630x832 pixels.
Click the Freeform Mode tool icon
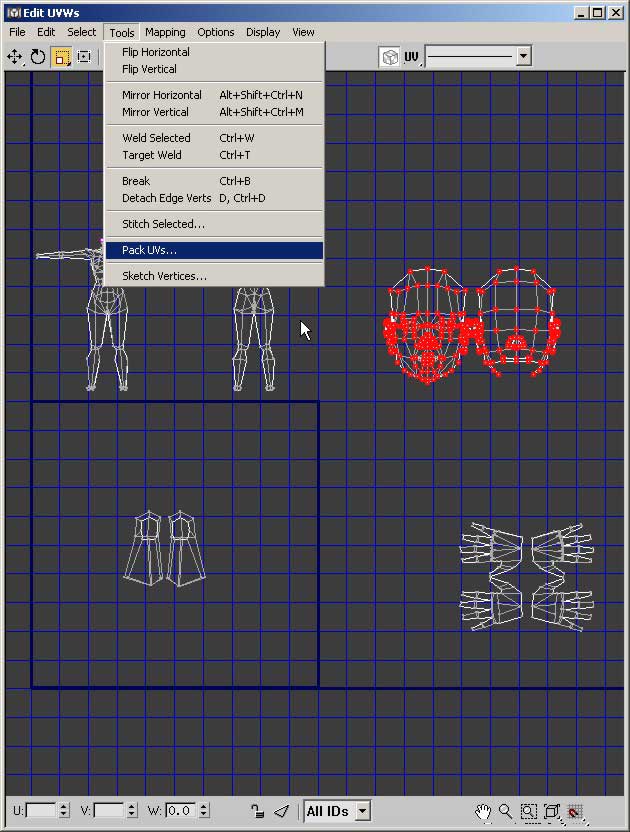[84, 57]
